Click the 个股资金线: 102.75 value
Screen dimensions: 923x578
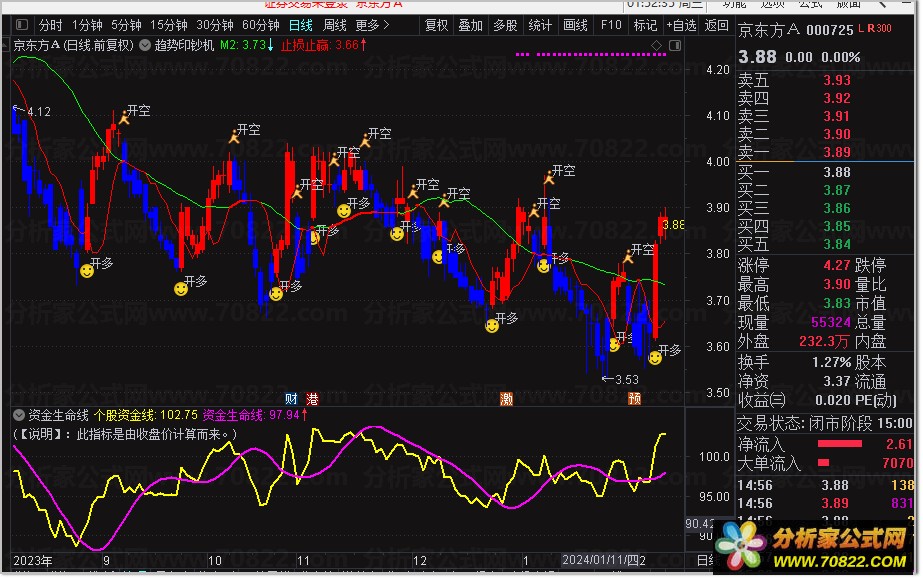coord(145,416)
